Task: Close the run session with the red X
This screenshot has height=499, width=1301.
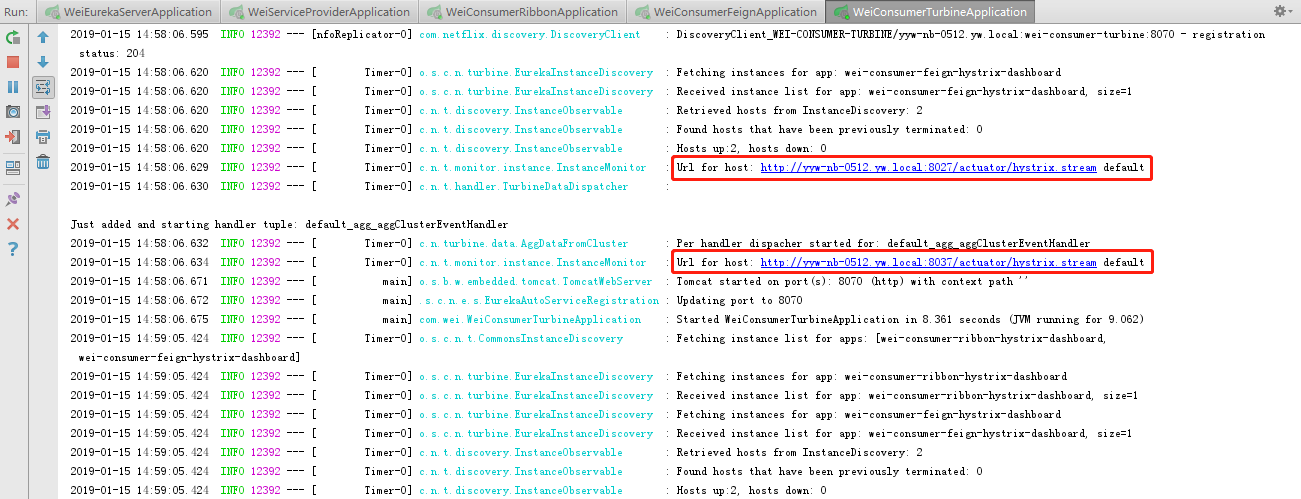Action: 13,224
